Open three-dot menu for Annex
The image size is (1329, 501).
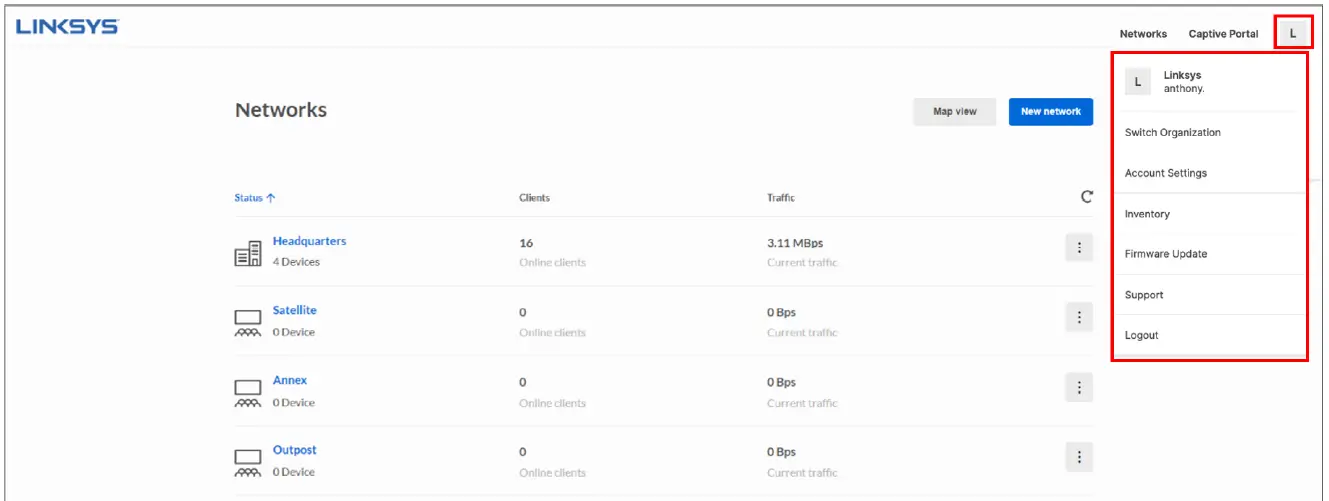1079,387
